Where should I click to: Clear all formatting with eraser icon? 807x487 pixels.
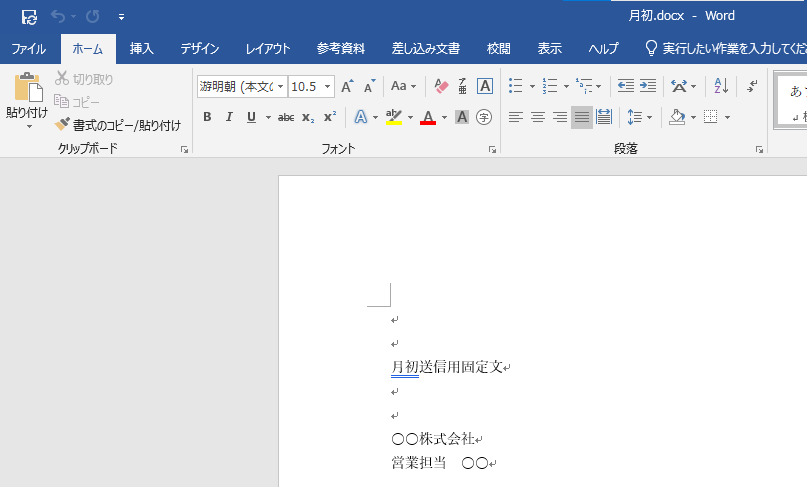coord(441,86)
